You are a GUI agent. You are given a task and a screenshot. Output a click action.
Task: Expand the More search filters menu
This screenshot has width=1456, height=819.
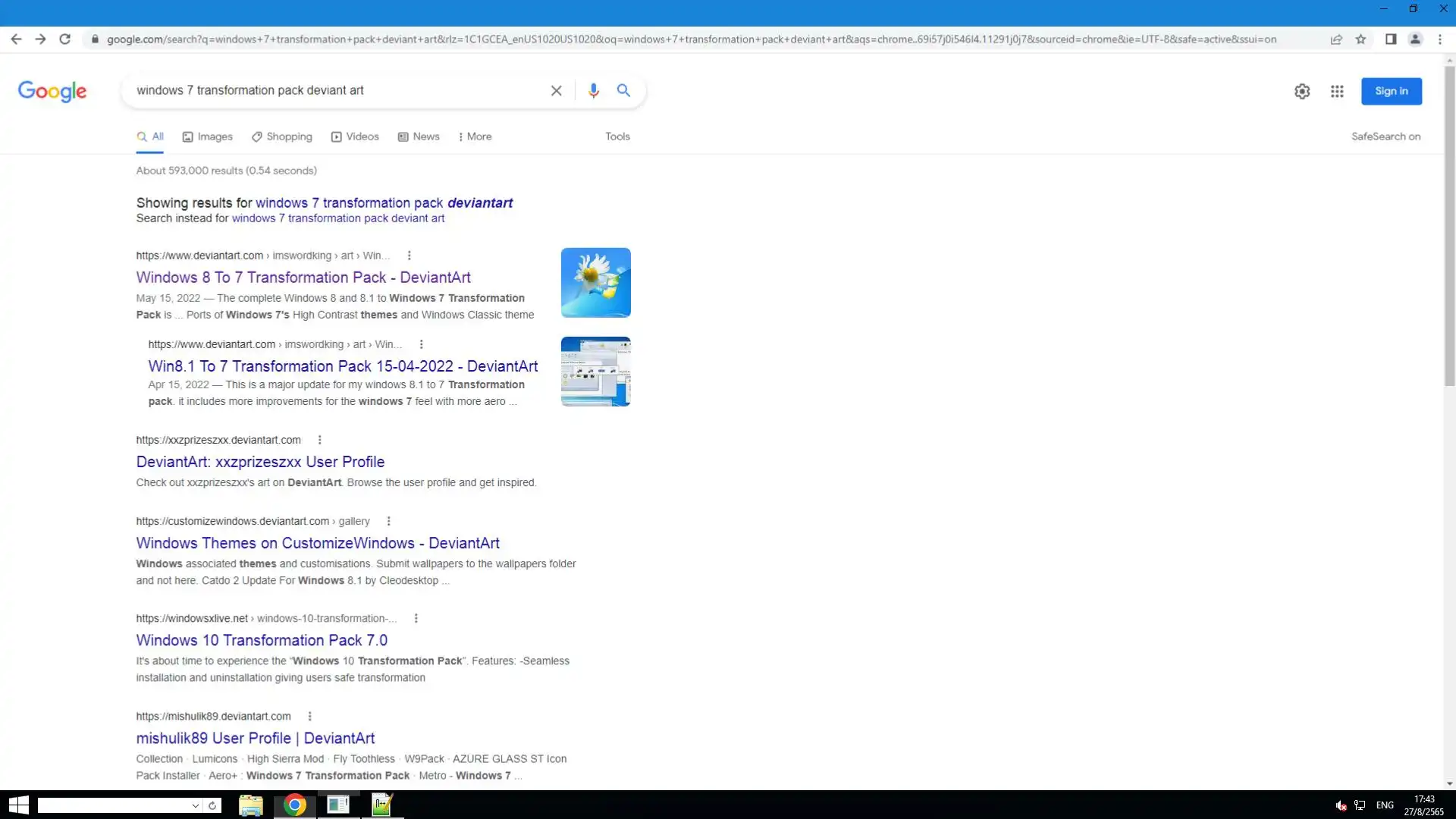pyautogui.click(x=475, y=136)
